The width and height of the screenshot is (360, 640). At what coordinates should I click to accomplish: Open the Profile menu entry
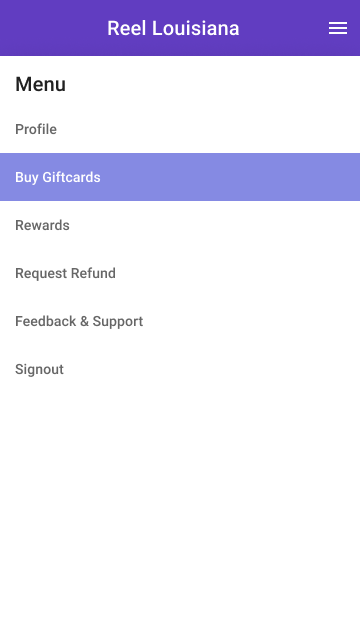(180, 129)
